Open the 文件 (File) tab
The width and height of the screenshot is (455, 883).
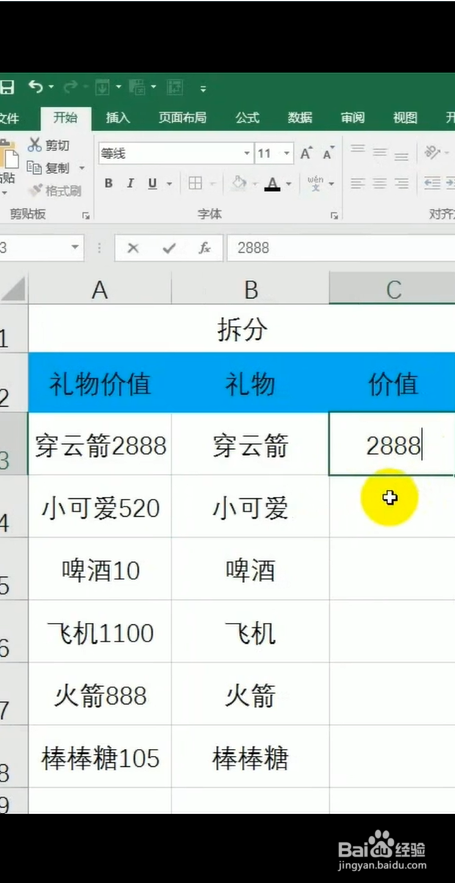click(8, 118)
